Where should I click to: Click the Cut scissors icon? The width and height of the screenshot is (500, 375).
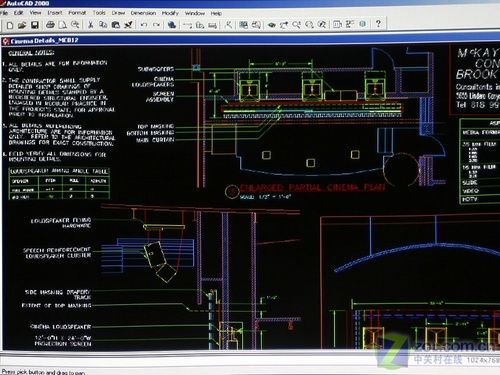click(90, 25)
